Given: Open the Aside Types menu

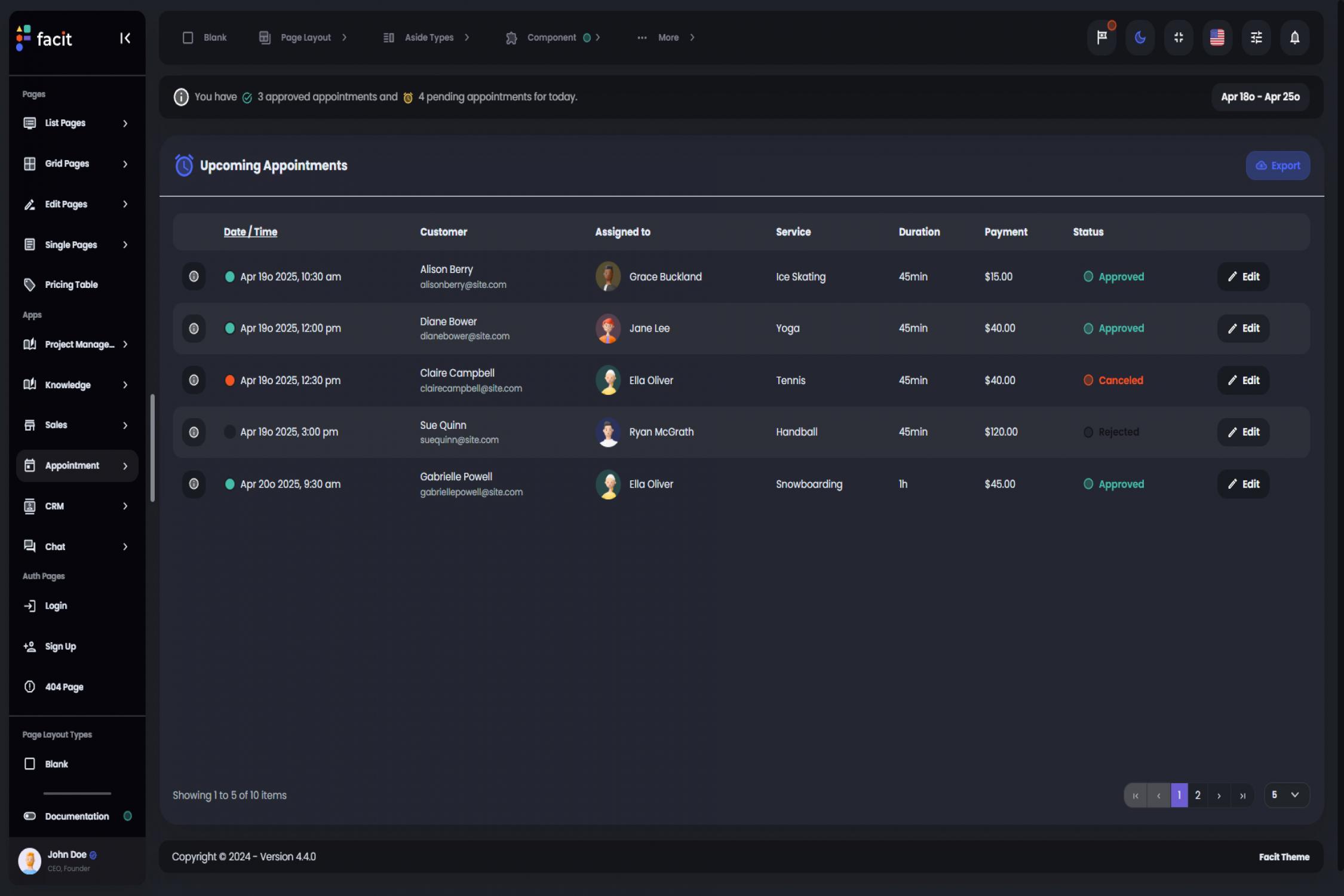Looking at the screenshot, I should pyautogui.click(x=428, y=37).
